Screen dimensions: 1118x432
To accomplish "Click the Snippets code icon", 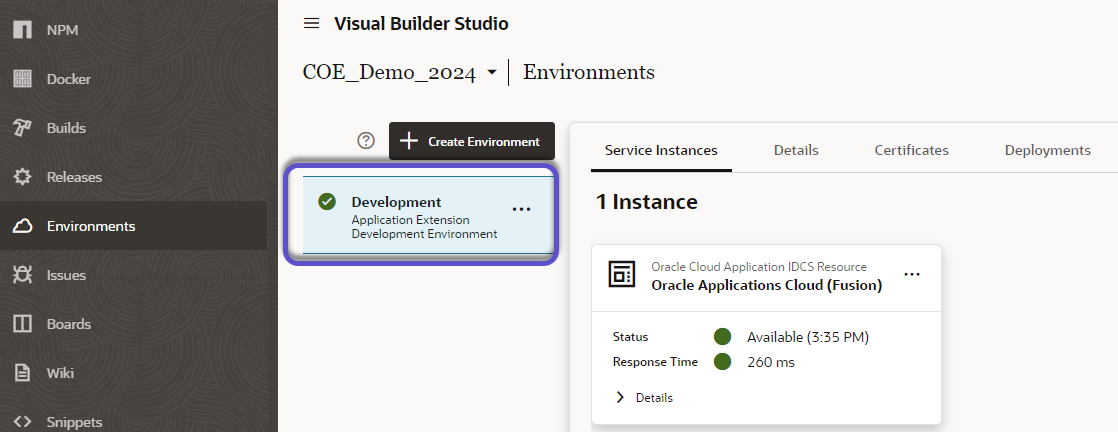I will (22, 422).
